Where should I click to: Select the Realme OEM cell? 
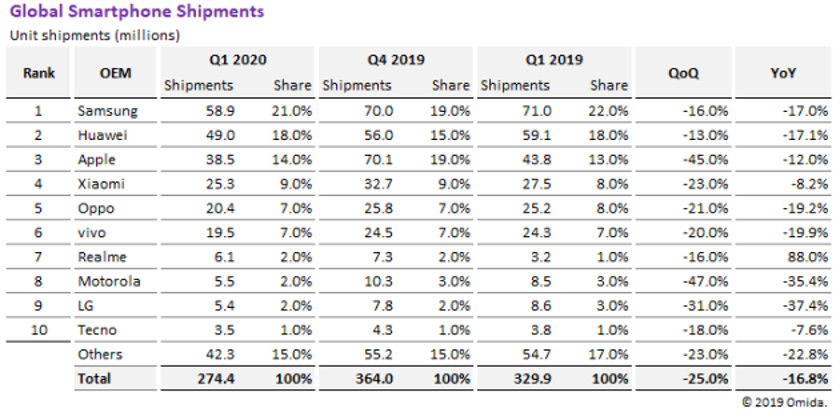(103, 257)
